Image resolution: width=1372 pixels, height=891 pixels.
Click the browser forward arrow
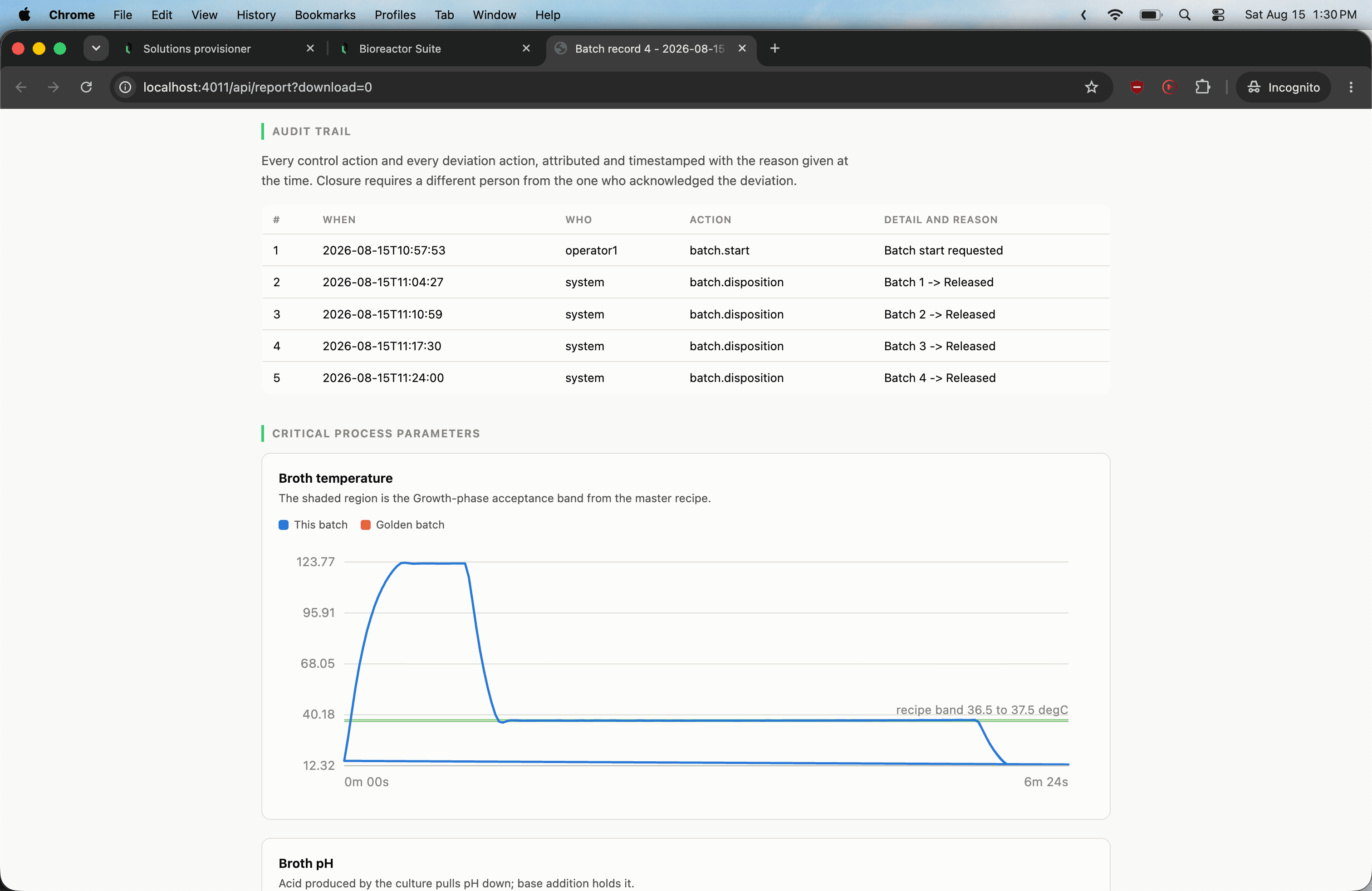[x=54, y=87]
